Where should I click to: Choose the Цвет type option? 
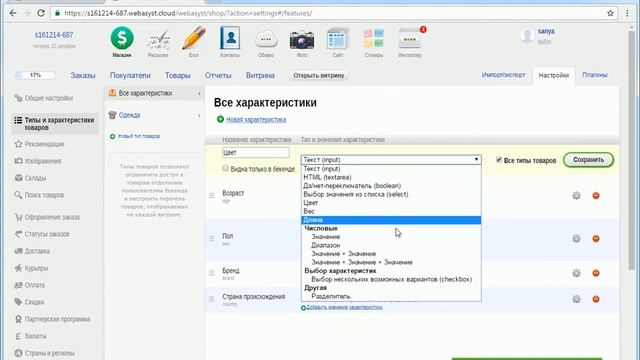tap(391, 202)
